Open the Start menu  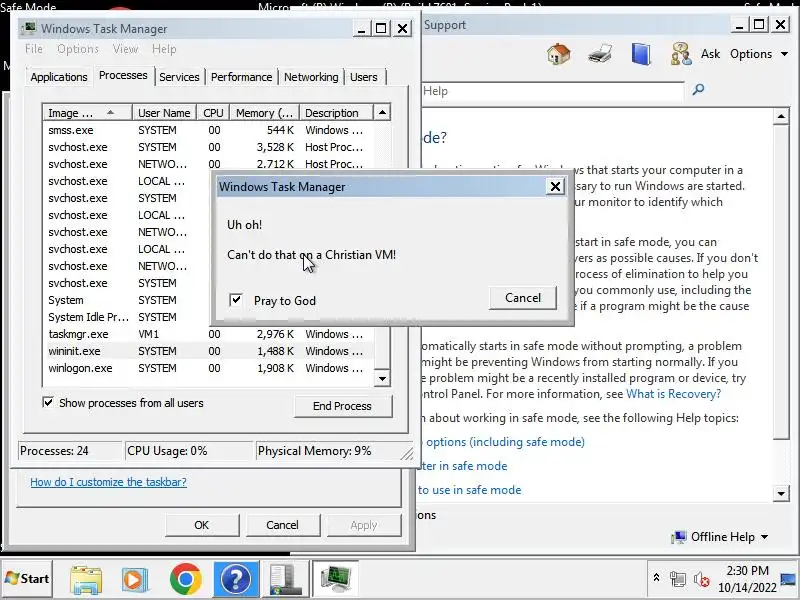click(x=27, y=579)
